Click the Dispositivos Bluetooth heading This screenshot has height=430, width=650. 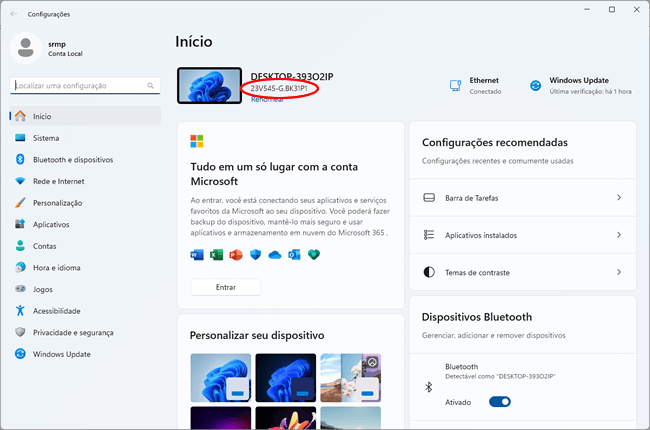(x=477, y=317)
